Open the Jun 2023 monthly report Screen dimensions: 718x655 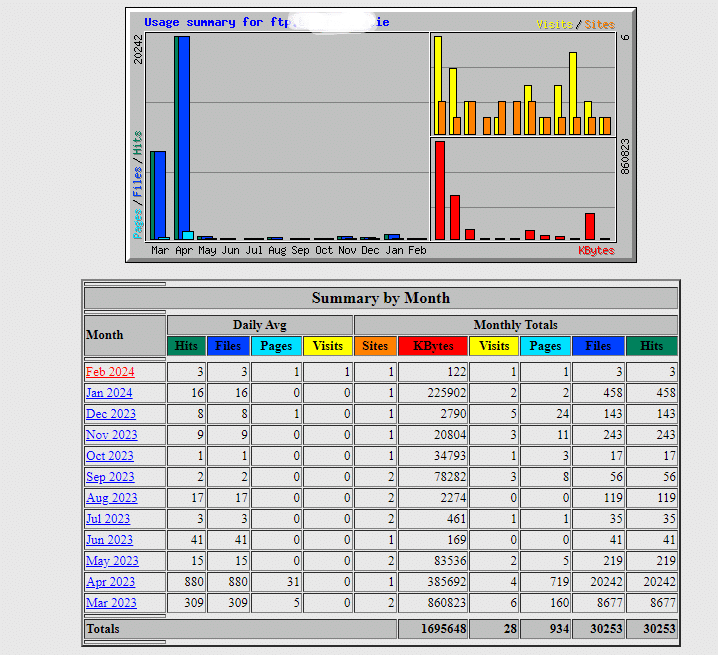109,540
